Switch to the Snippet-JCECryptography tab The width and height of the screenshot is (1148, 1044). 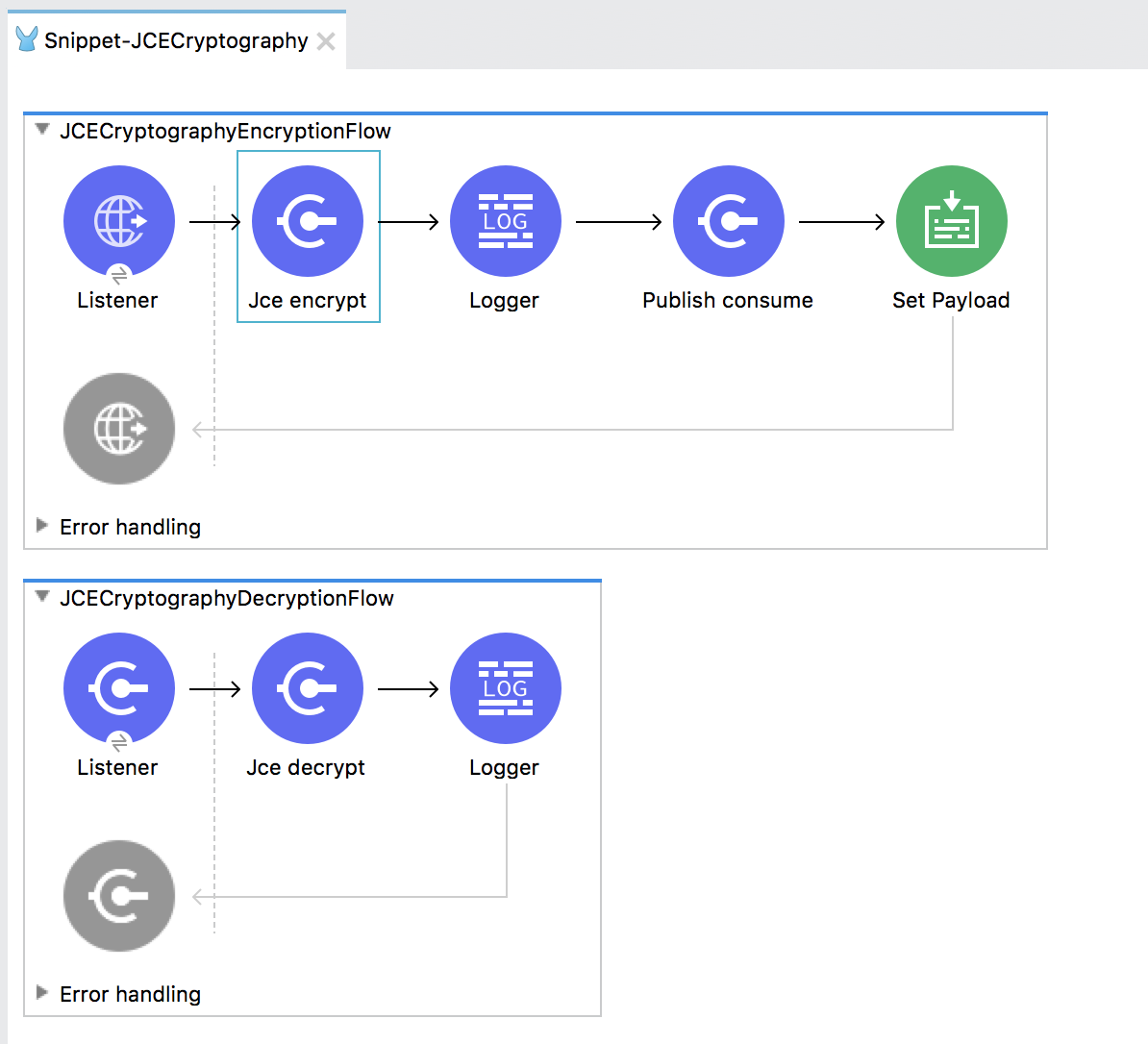[x=176, y=41]
